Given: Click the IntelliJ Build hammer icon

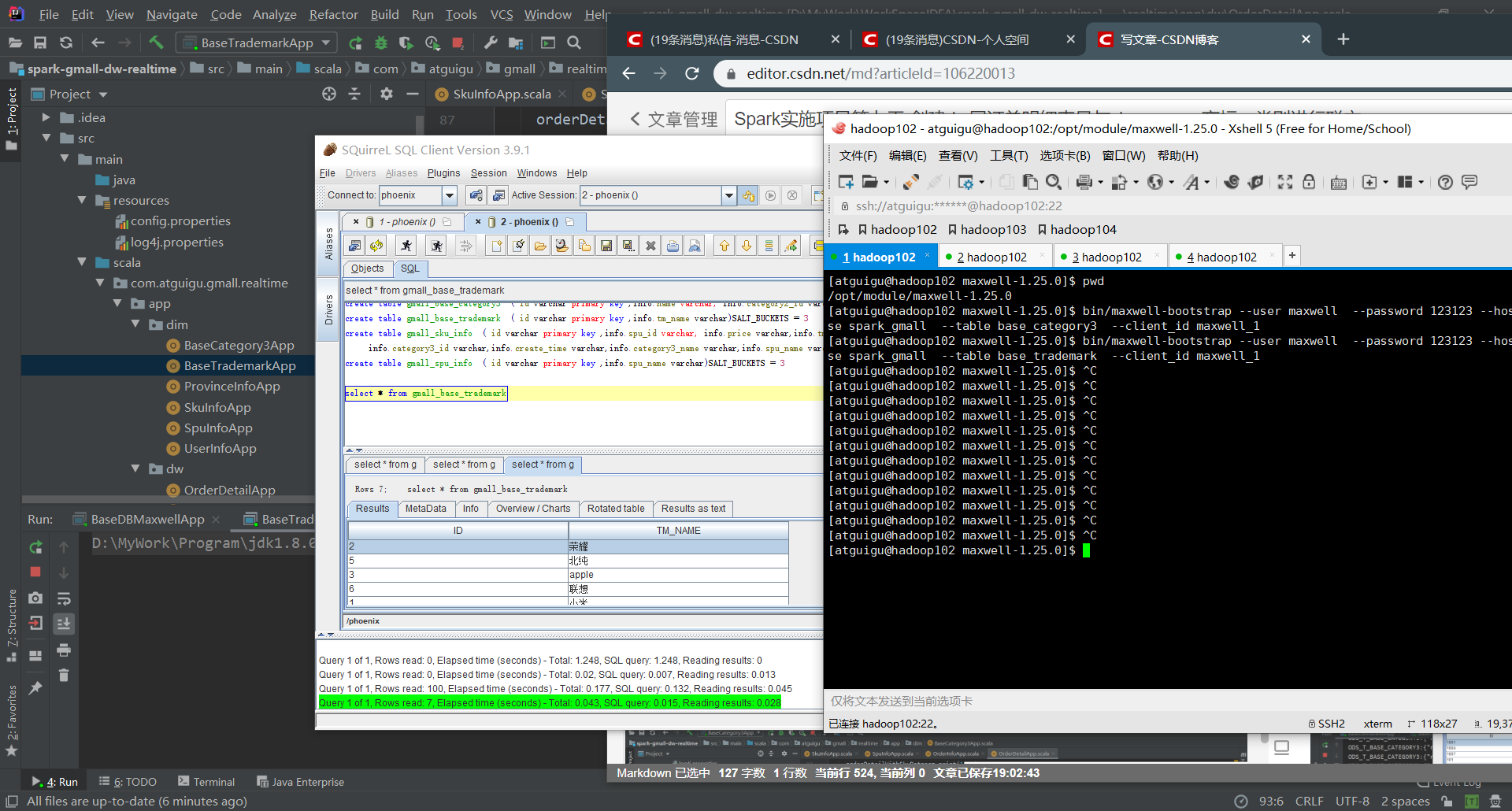Looking at the screenshot, I should point(156,43).
